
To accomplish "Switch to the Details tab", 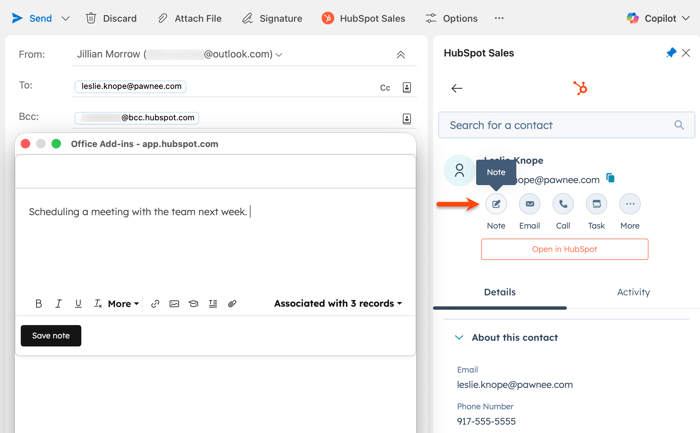I will point(500,292).
